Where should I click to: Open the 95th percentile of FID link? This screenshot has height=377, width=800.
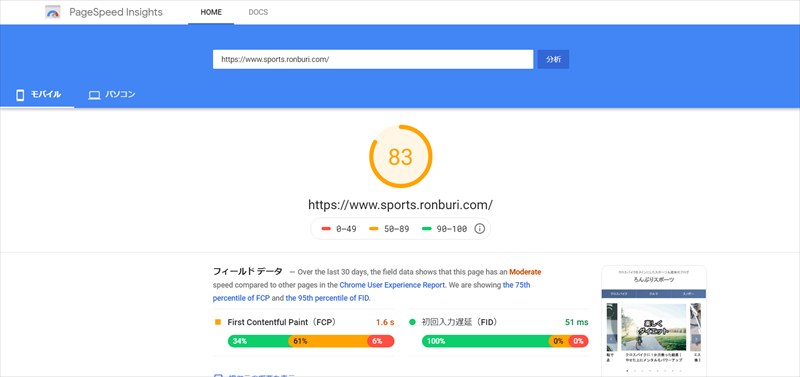[328, 298]
